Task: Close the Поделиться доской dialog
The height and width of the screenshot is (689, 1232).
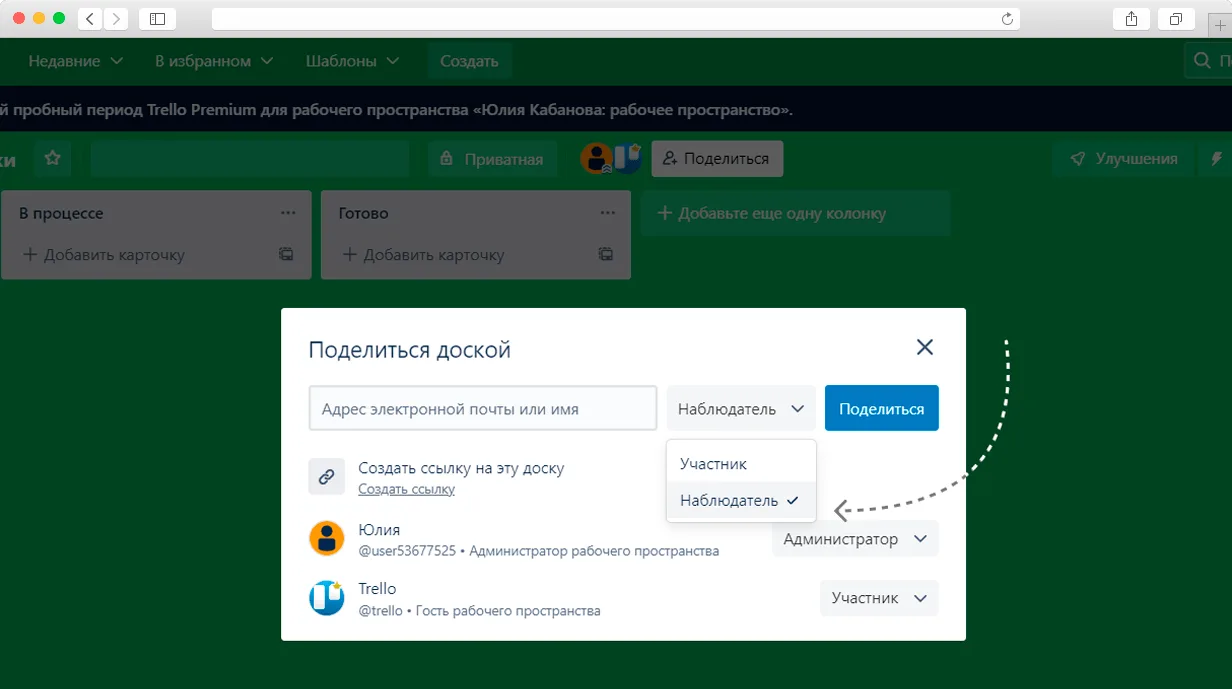Action: [x=925, y=347]
